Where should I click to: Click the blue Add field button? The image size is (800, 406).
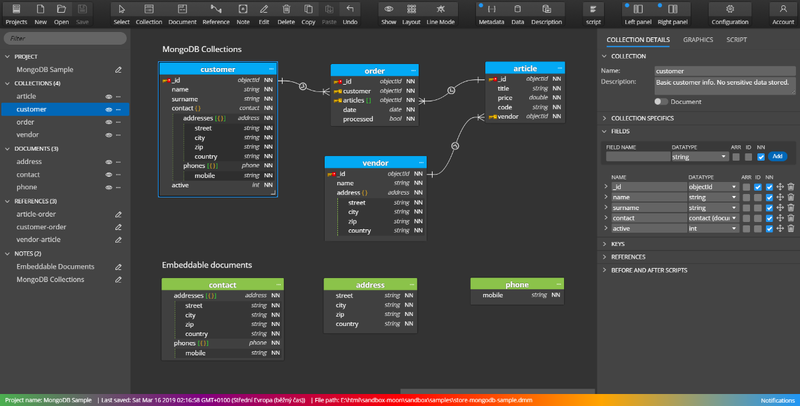tap(778, 156)
